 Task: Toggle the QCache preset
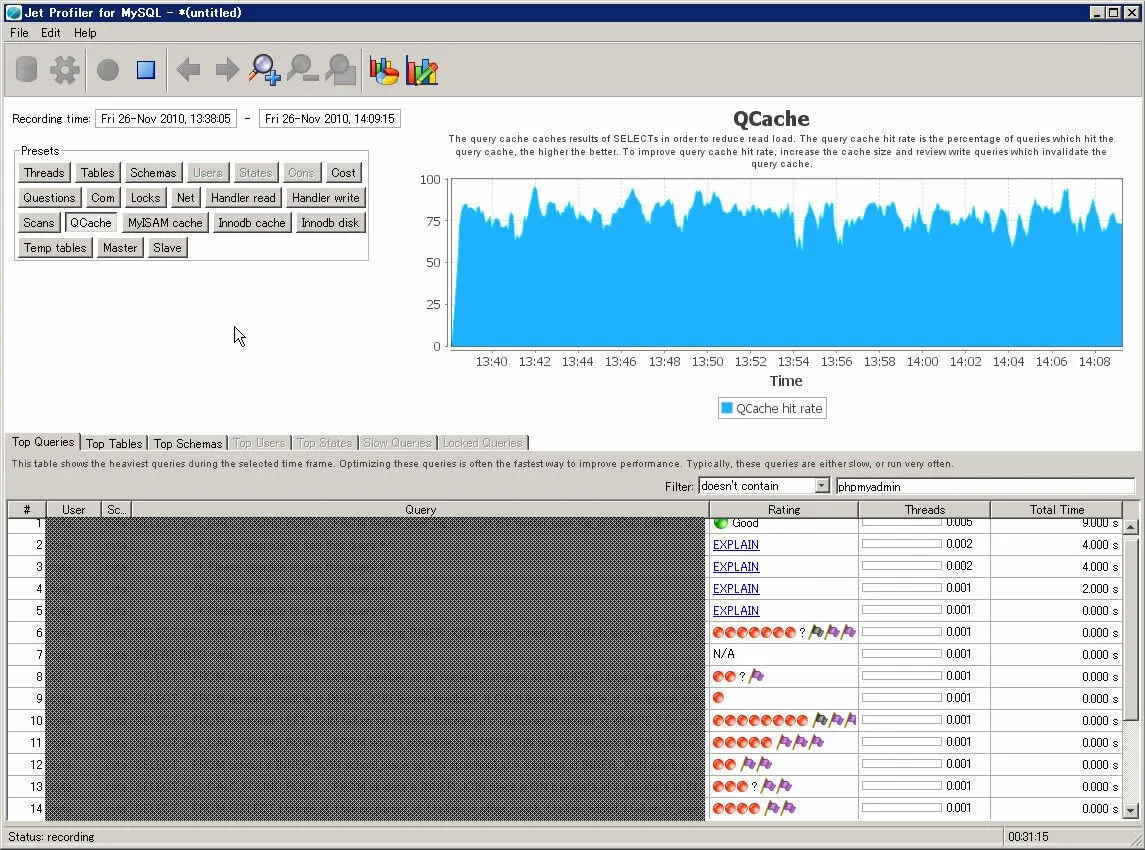[x=90, y=222]
